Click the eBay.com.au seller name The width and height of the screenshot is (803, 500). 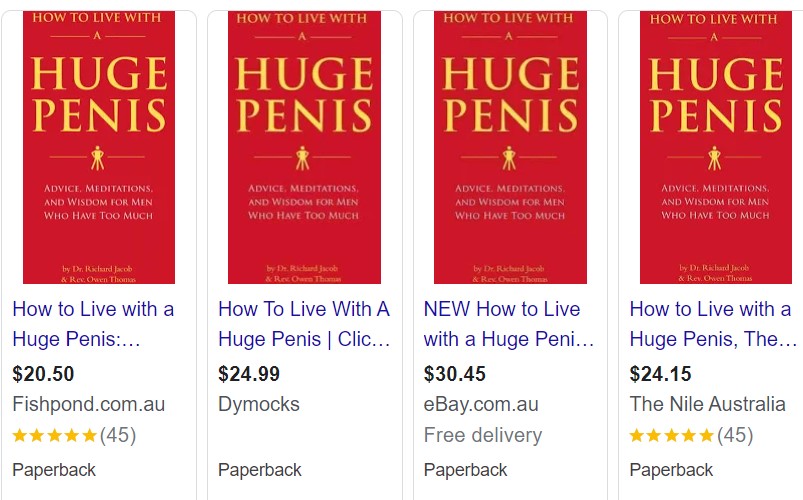[481, 404]
